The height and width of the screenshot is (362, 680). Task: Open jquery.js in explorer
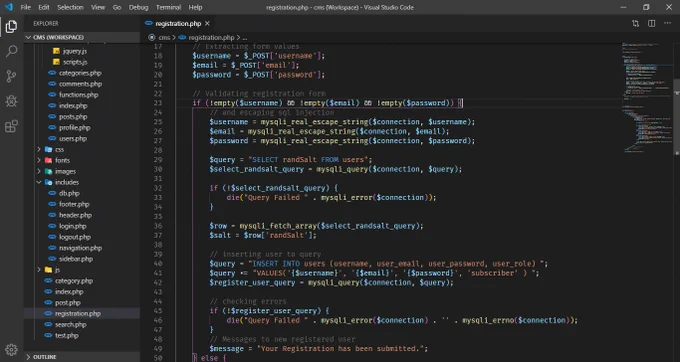coord(75,51)
